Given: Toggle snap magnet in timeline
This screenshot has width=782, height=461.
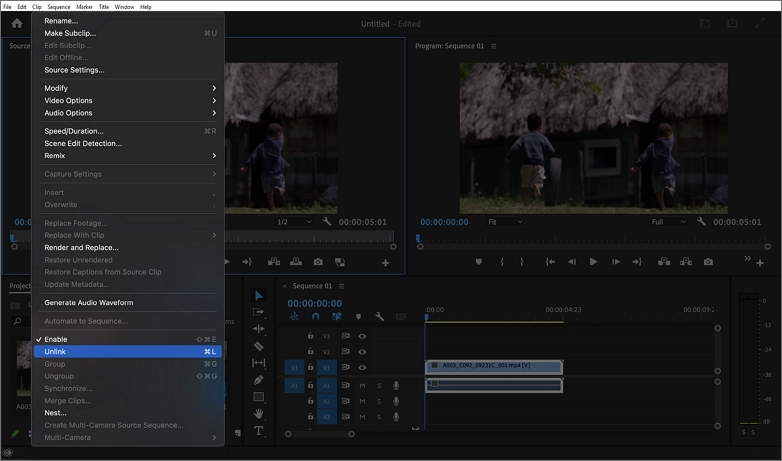Looking at the screenshot, I should pos(316,316).
